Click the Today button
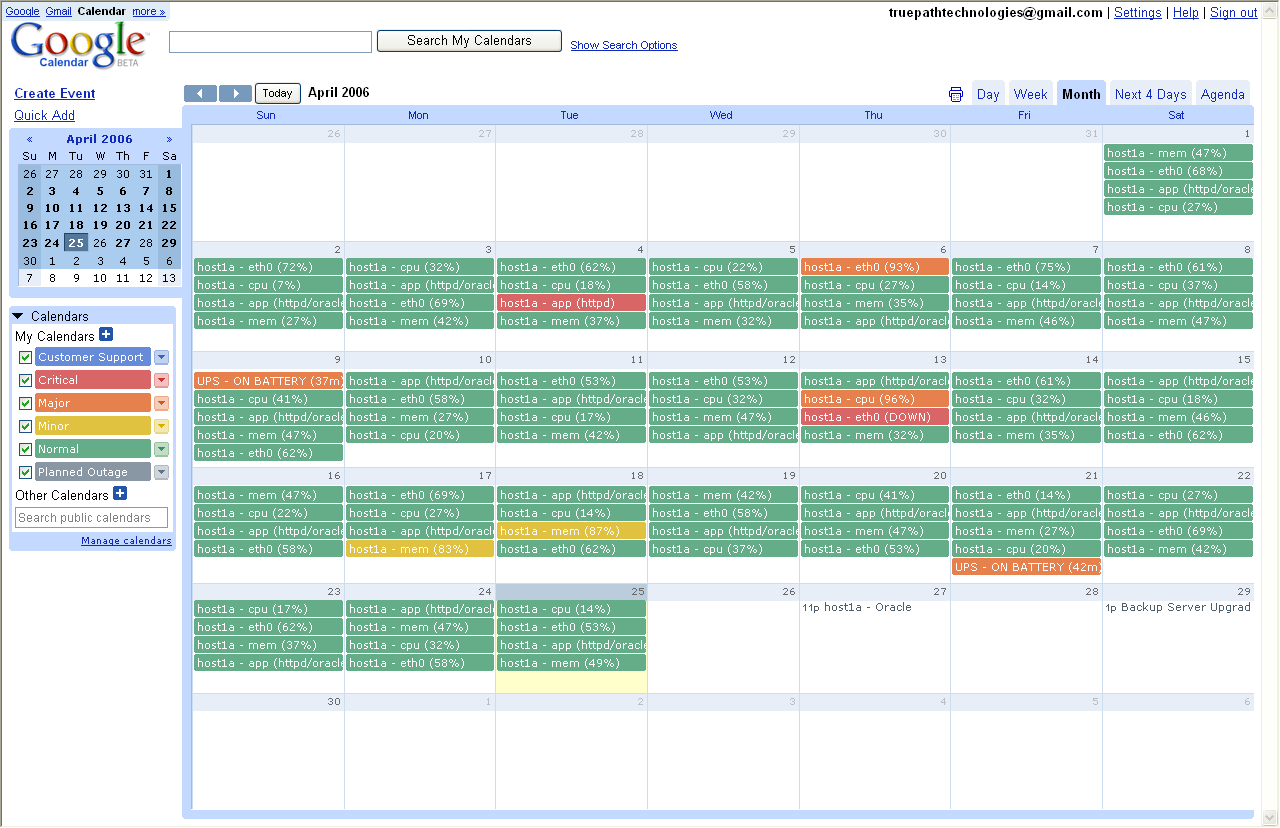This screenshot has width=1280, height=828. pyautogui.click(x=277, y=93)
